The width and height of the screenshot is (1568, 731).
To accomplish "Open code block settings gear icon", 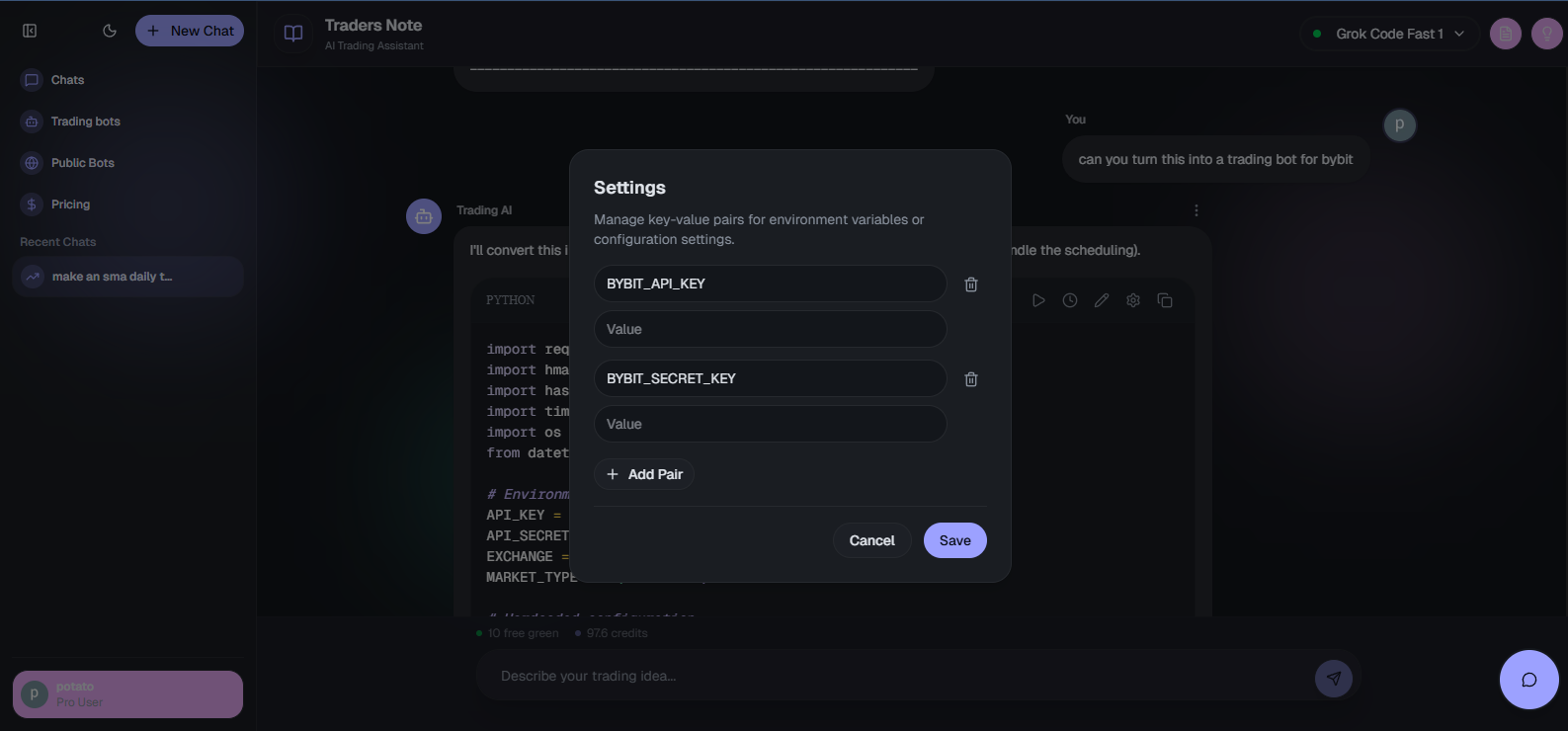I will point(1133,300).
